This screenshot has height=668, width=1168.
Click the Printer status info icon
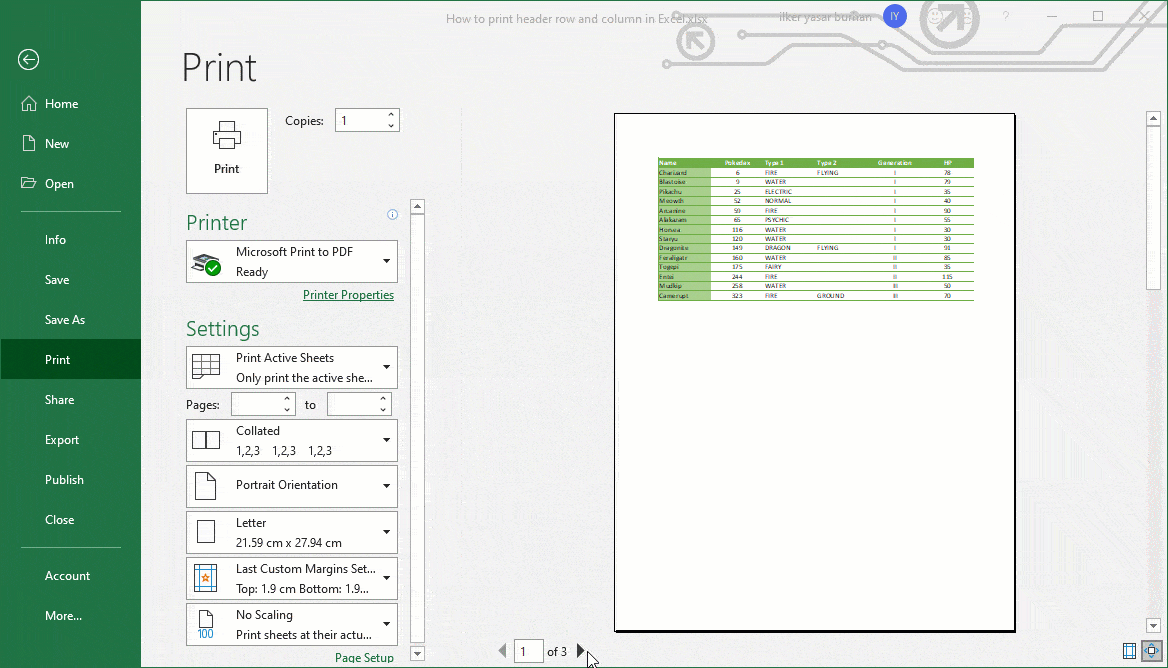(392, 214)
